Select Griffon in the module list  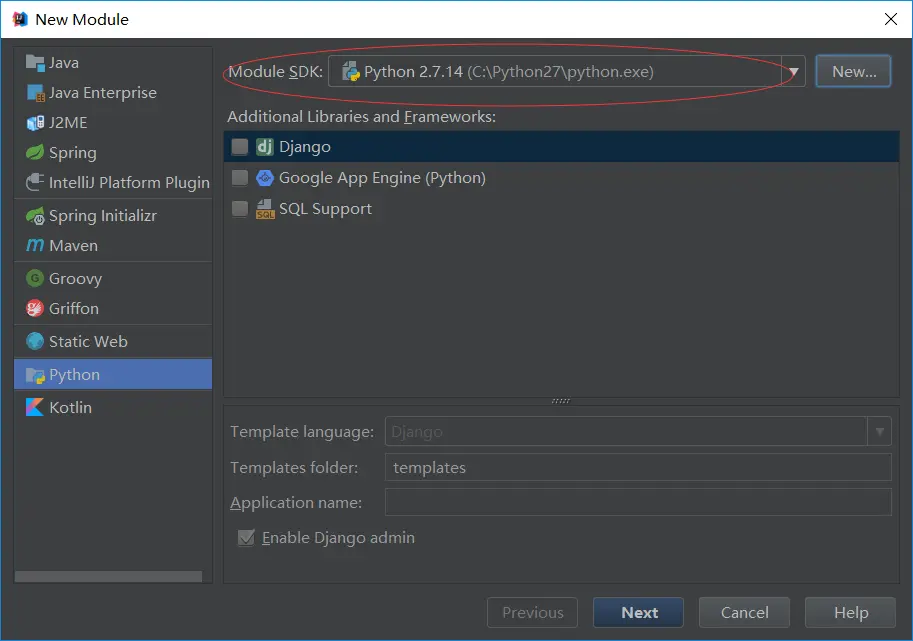113,308
